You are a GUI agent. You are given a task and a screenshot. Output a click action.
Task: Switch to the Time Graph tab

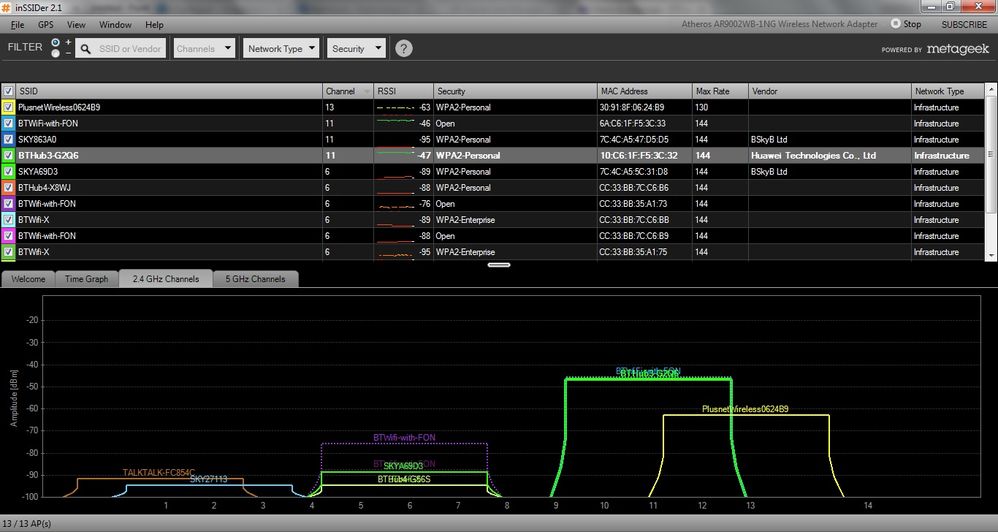coord(87,279)
